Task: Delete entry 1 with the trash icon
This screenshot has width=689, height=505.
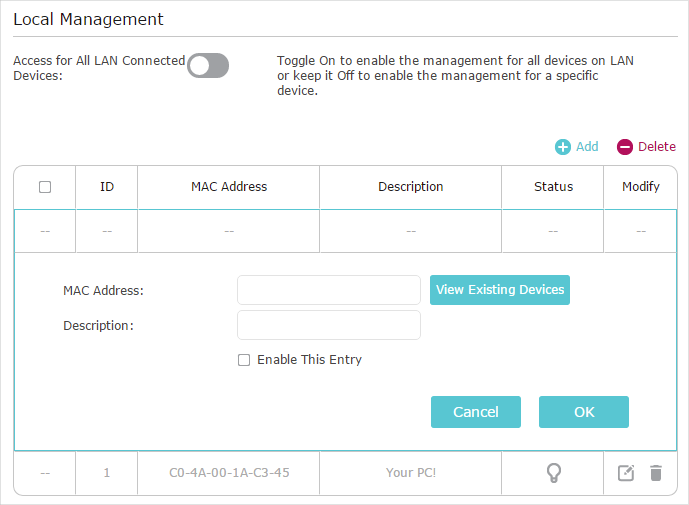Action: [x=656, y=473]
